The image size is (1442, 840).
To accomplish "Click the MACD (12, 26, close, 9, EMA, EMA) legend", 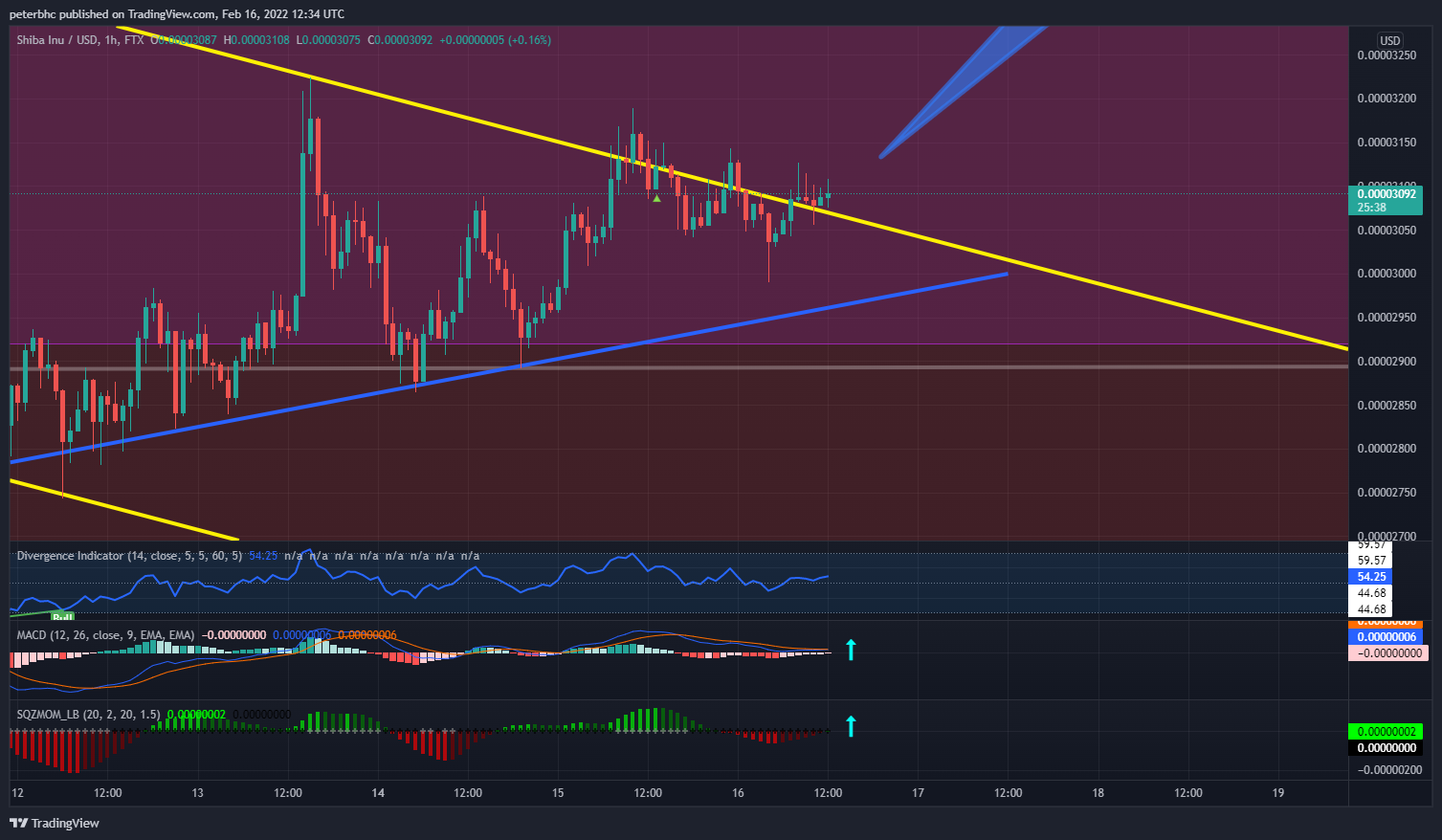I will click(x=105, y=635).
